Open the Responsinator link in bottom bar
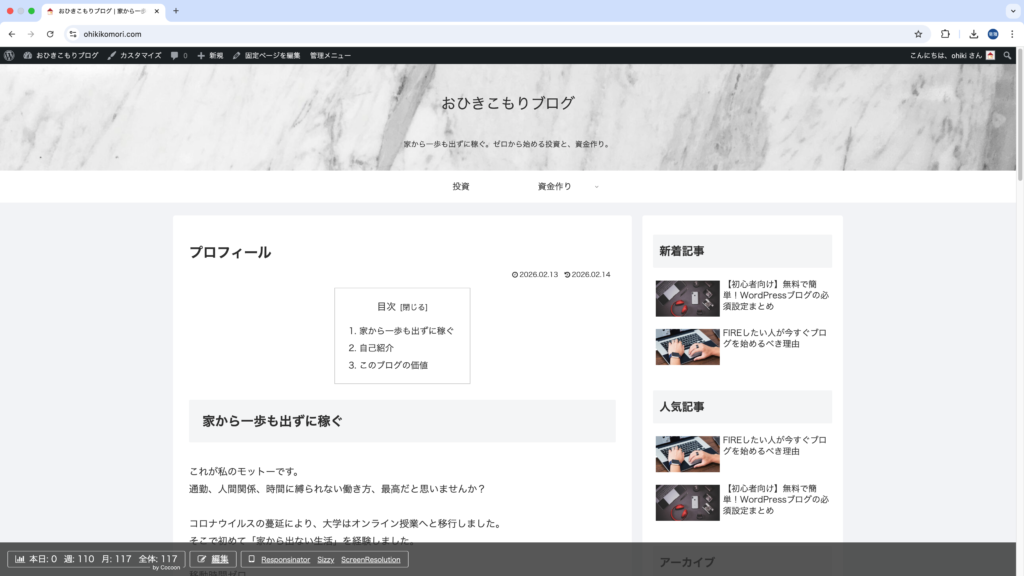Viewport: 1024px width, 576px height. pos(285,560)
